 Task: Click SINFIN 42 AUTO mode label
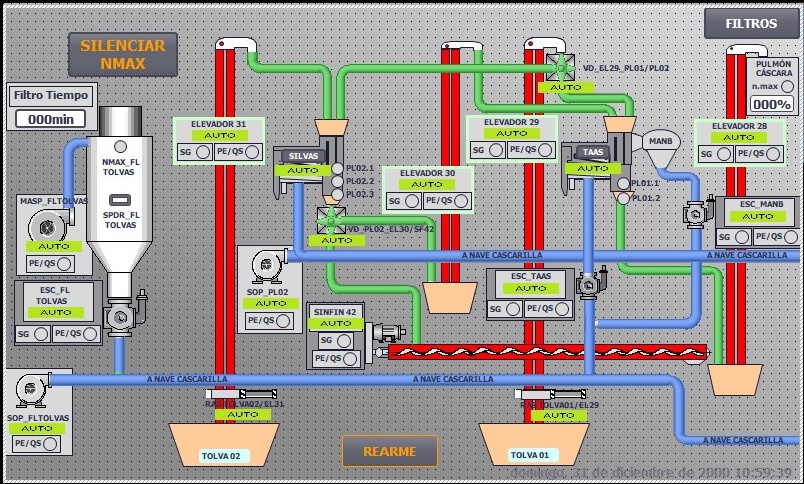coord(336,324)
